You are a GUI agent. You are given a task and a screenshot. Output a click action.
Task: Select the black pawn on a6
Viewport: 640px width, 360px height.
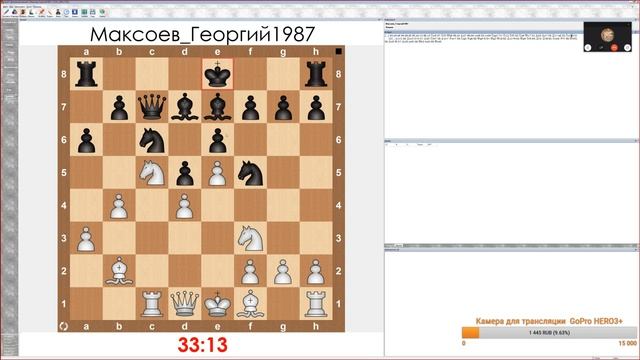[x=86, y=140]
